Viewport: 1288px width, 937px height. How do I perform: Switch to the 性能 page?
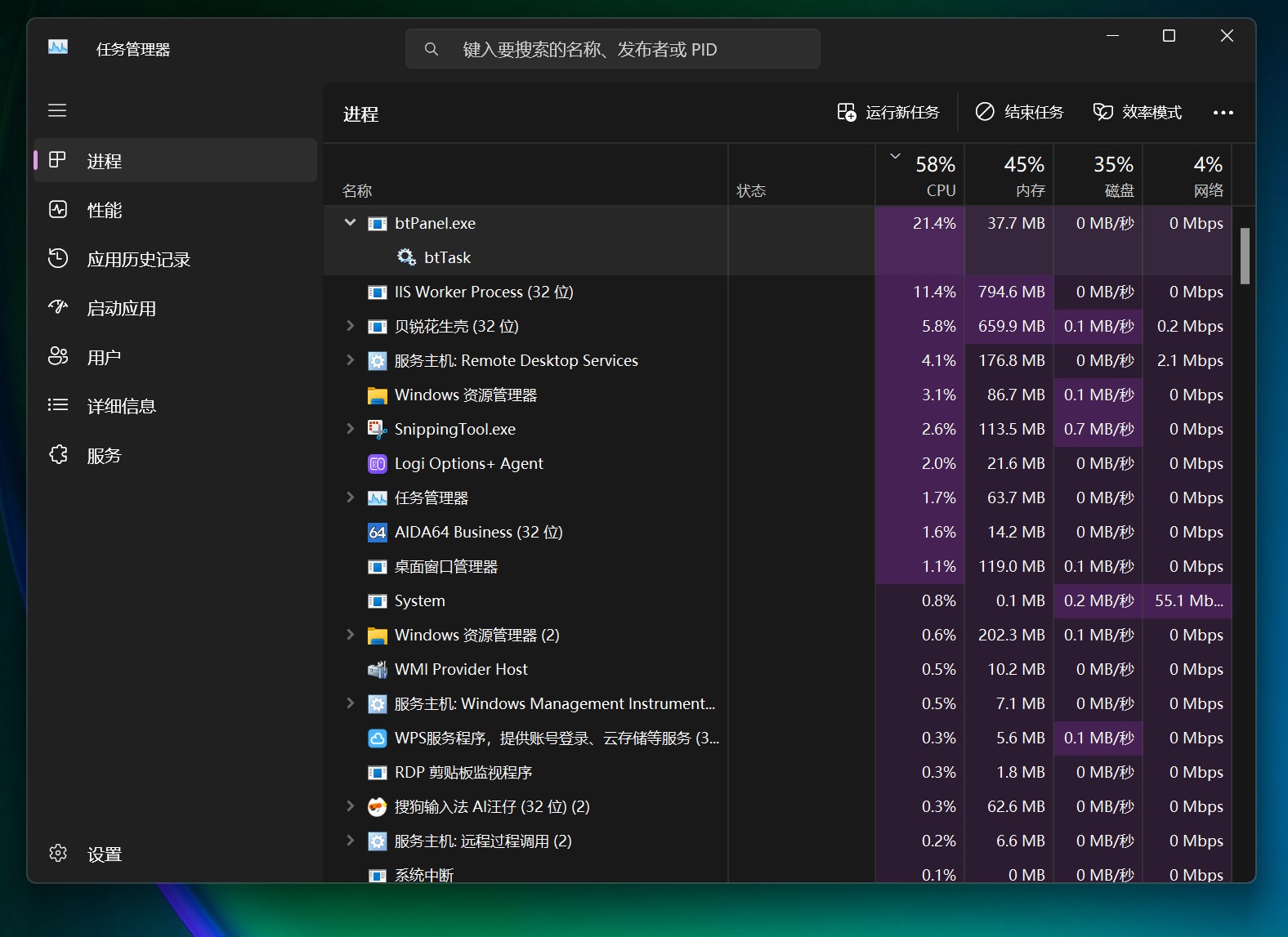[175, 210]
